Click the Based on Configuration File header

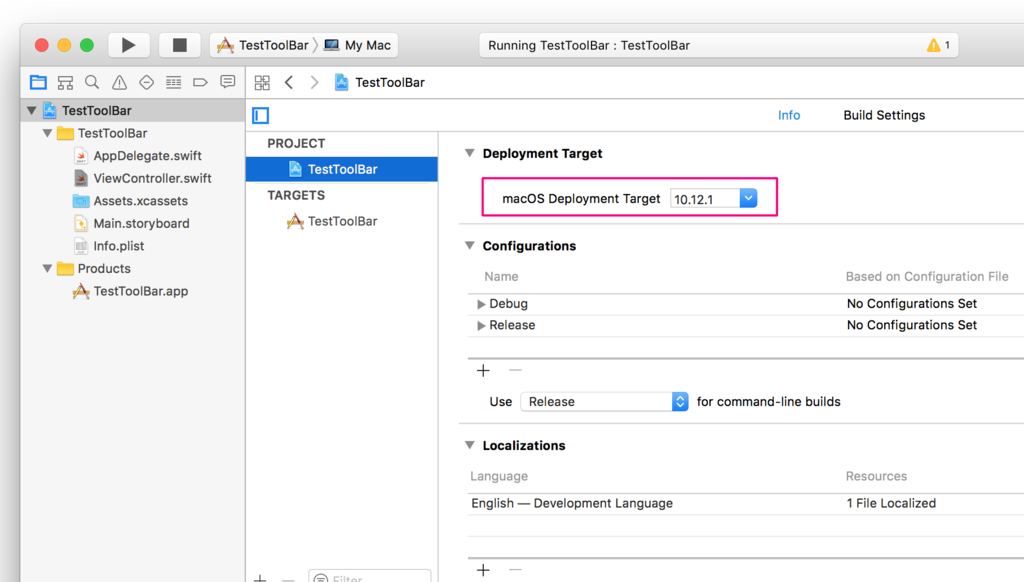927,276
